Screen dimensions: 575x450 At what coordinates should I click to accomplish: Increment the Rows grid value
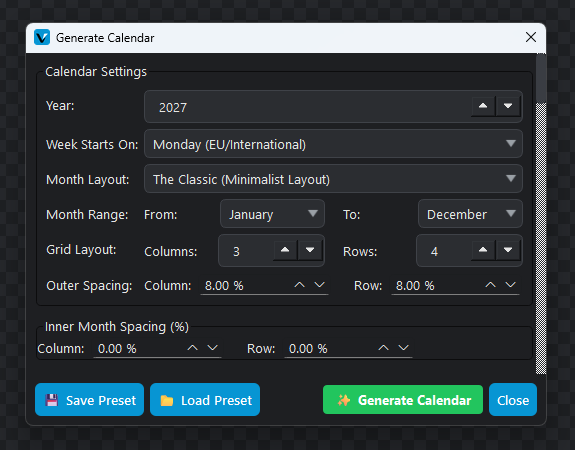[483, 250]
